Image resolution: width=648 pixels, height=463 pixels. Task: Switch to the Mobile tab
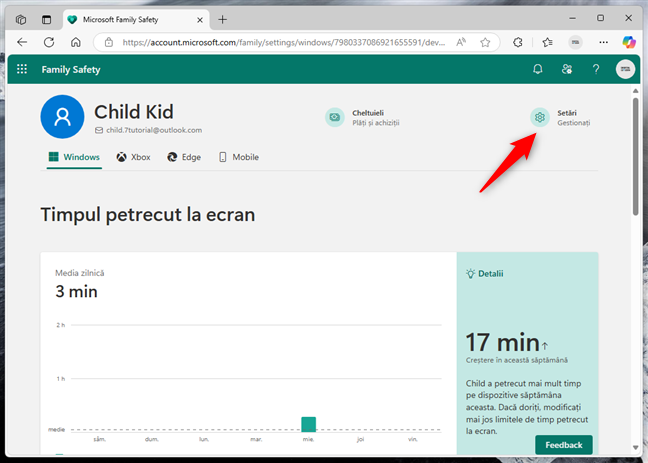coord(238,157)
